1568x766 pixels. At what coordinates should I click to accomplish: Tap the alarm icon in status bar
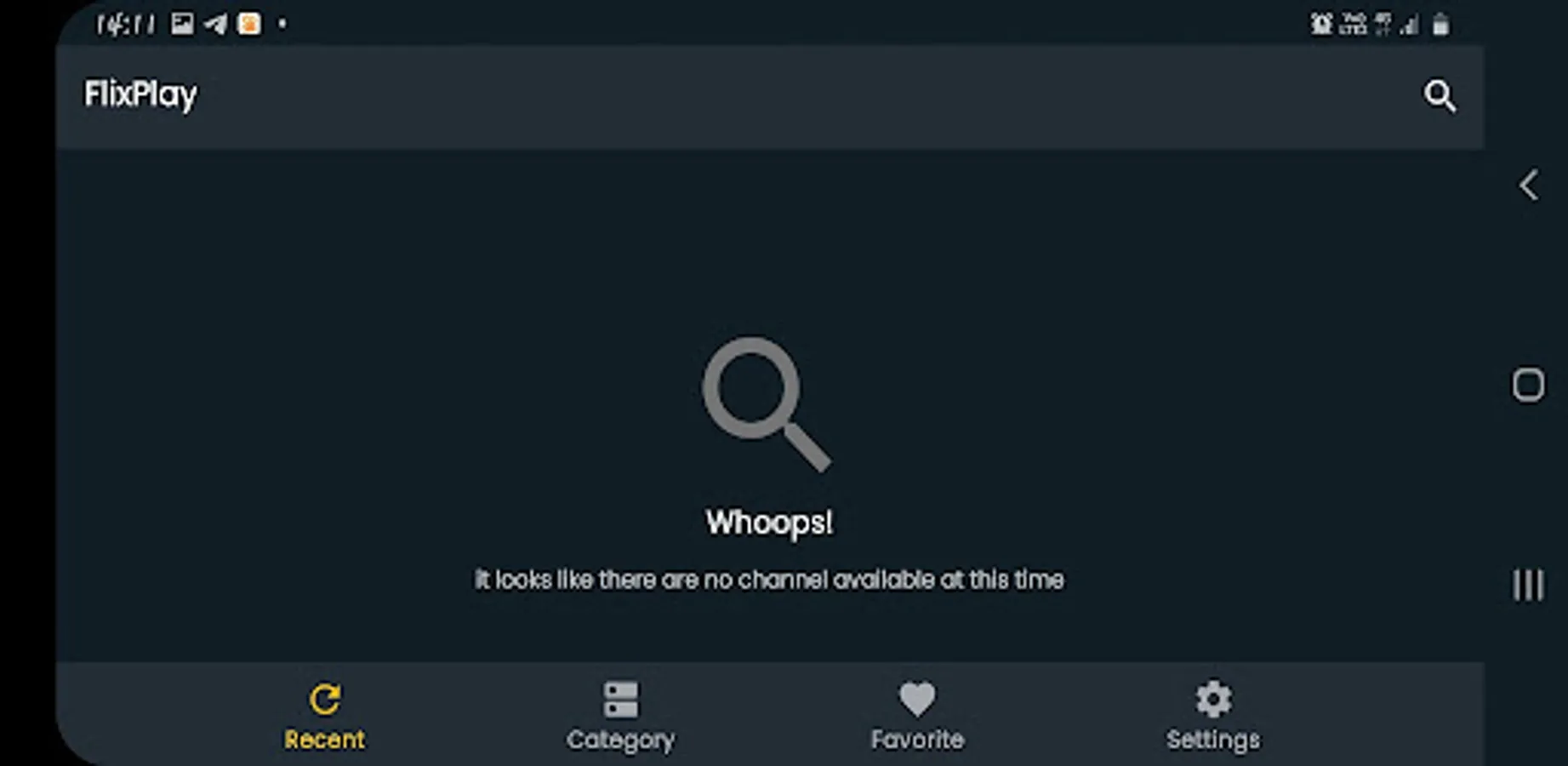pyautogui.click(x=1321, y=24)
